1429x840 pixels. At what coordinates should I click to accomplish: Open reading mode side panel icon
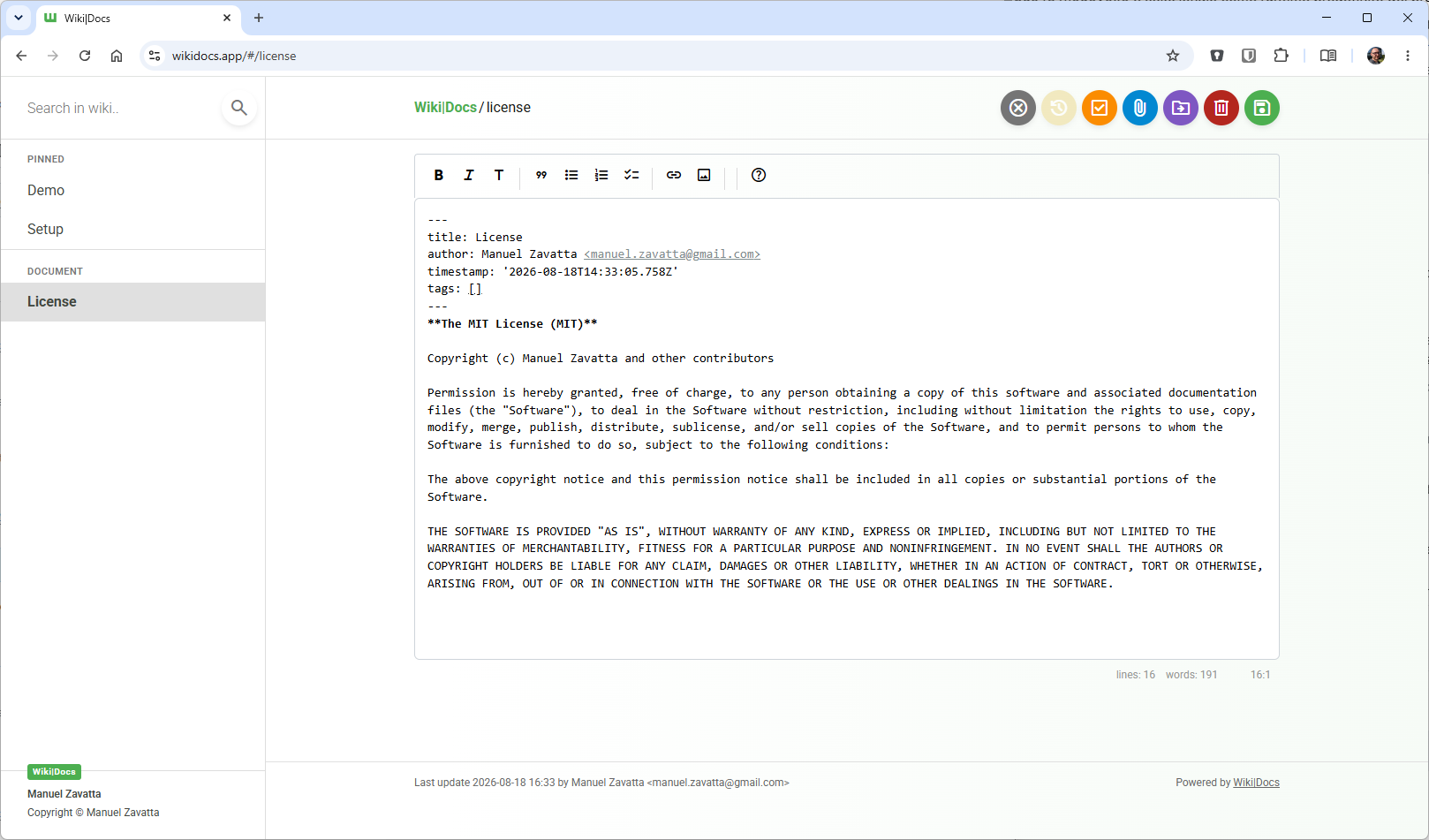(x=1328, y=56)
